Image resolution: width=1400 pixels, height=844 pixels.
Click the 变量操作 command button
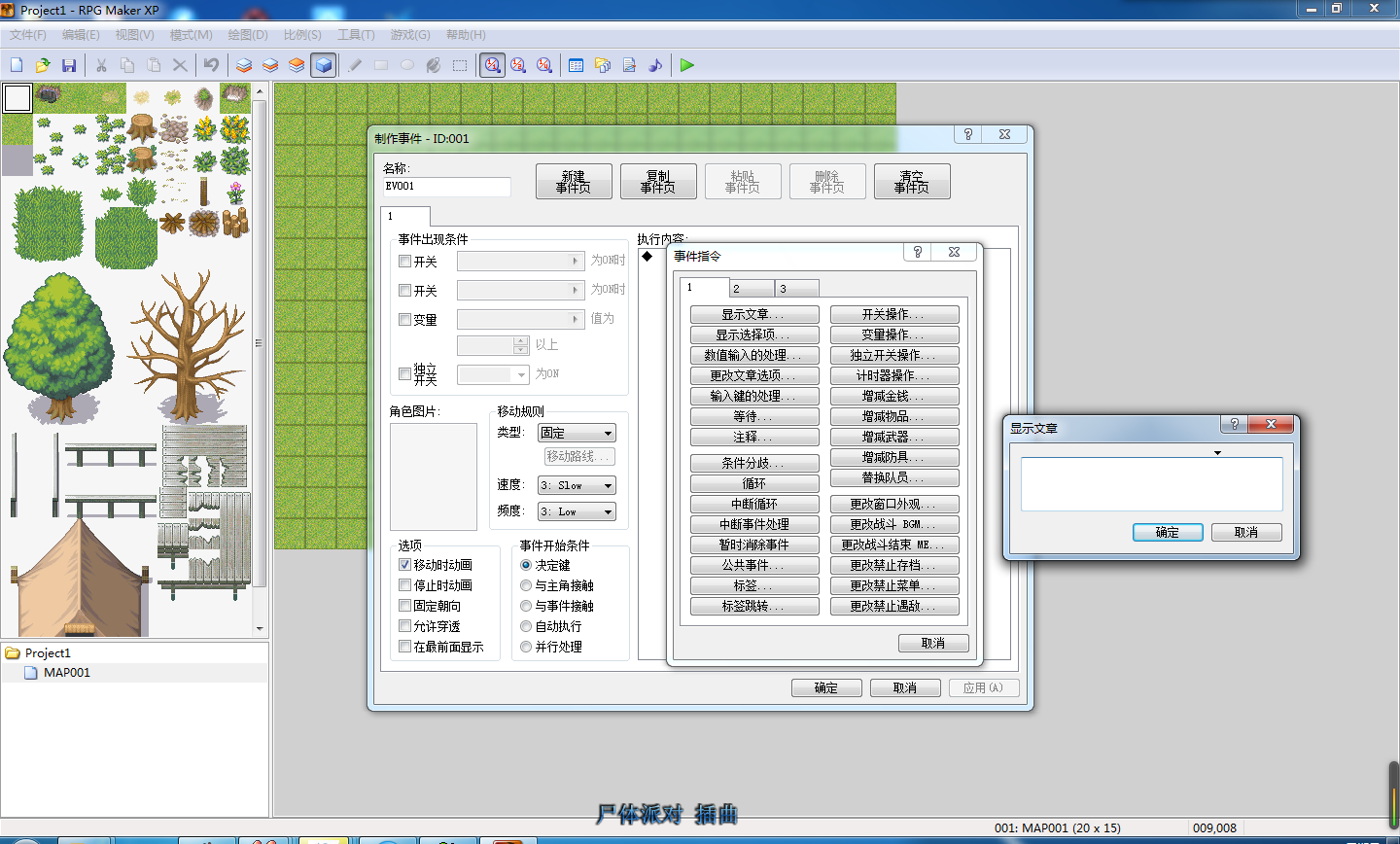[894, 334]
